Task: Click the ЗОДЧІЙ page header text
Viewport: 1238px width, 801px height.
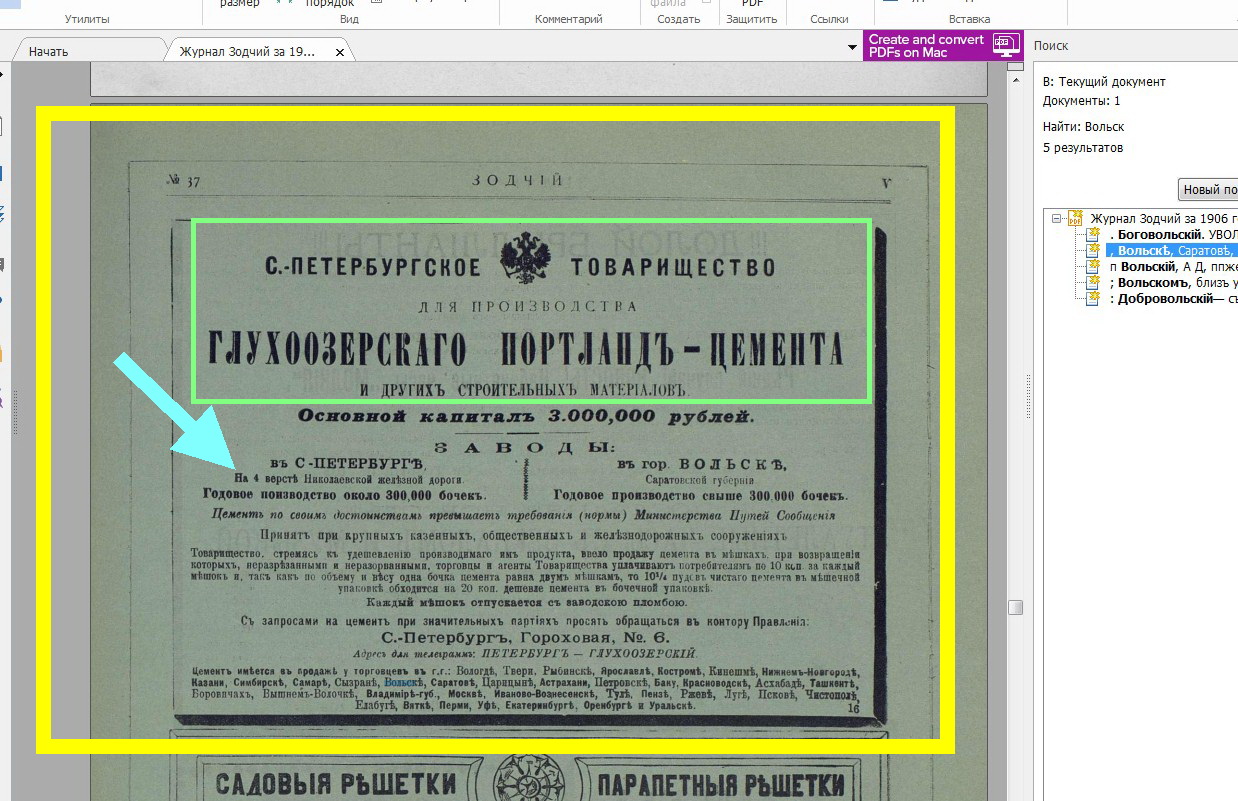Action: click(x=517, y=181)
